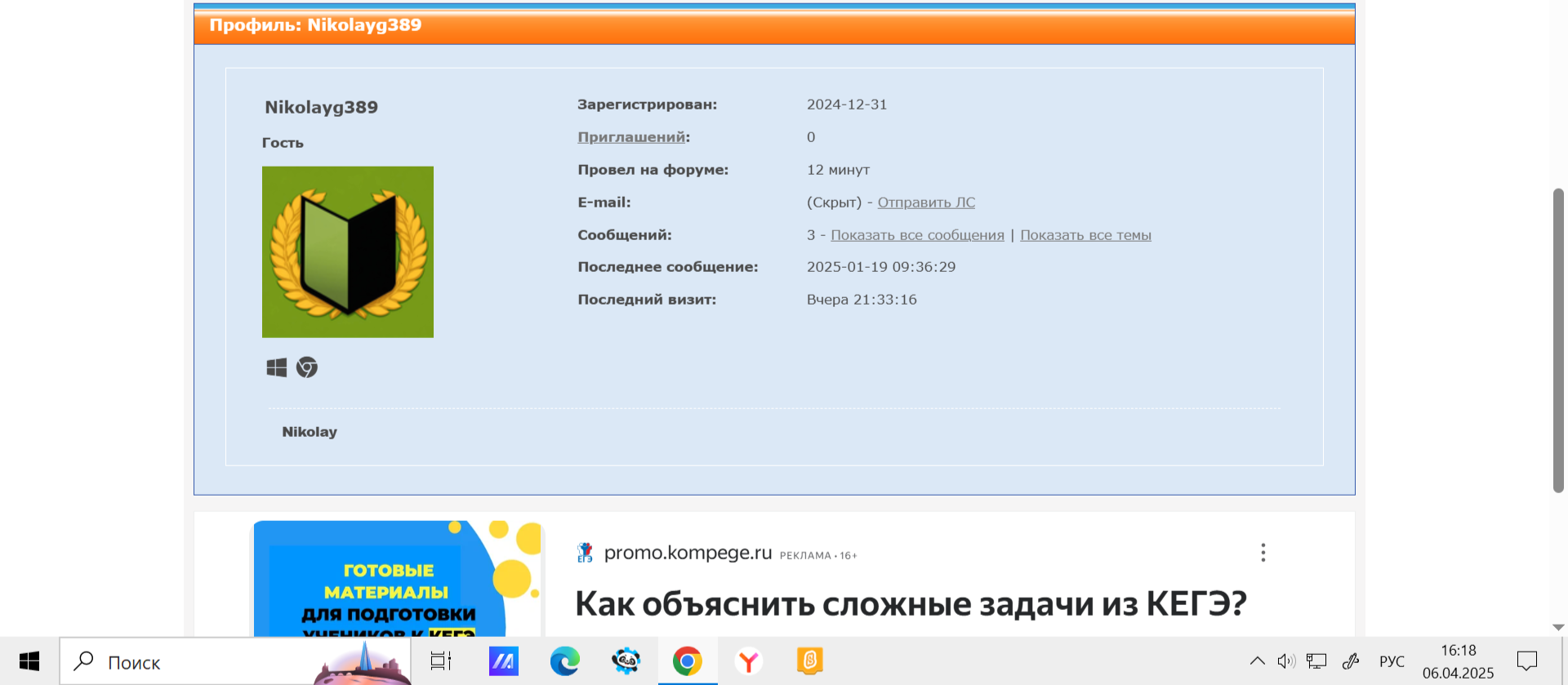This screenshot has height=685, width=1568.
Task: Click the ad headline about КЕГЭ tasks
Action: pyautogui.click(x=911, y=604)
